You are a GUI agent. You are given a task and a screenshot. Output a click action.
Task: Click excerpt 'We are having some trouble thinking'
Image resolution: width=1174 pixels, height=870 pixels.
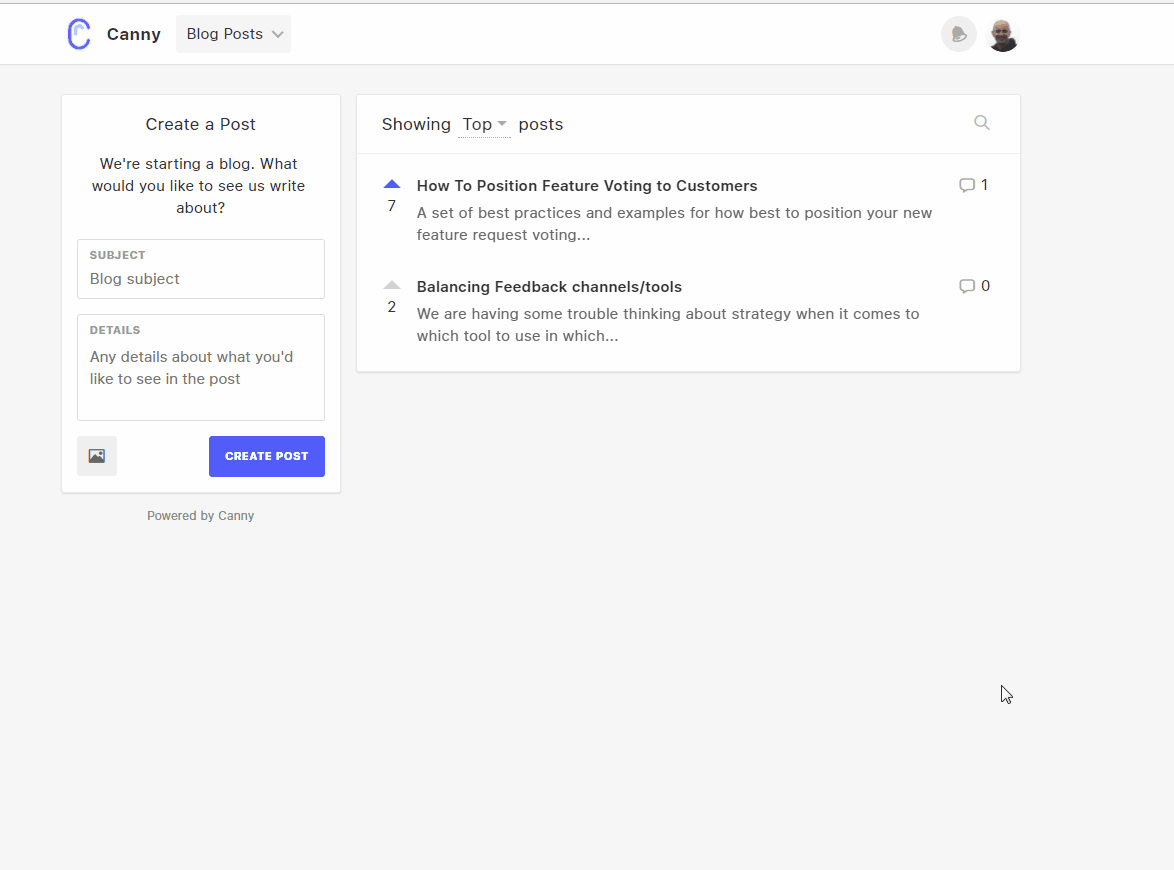coord(668,325)
